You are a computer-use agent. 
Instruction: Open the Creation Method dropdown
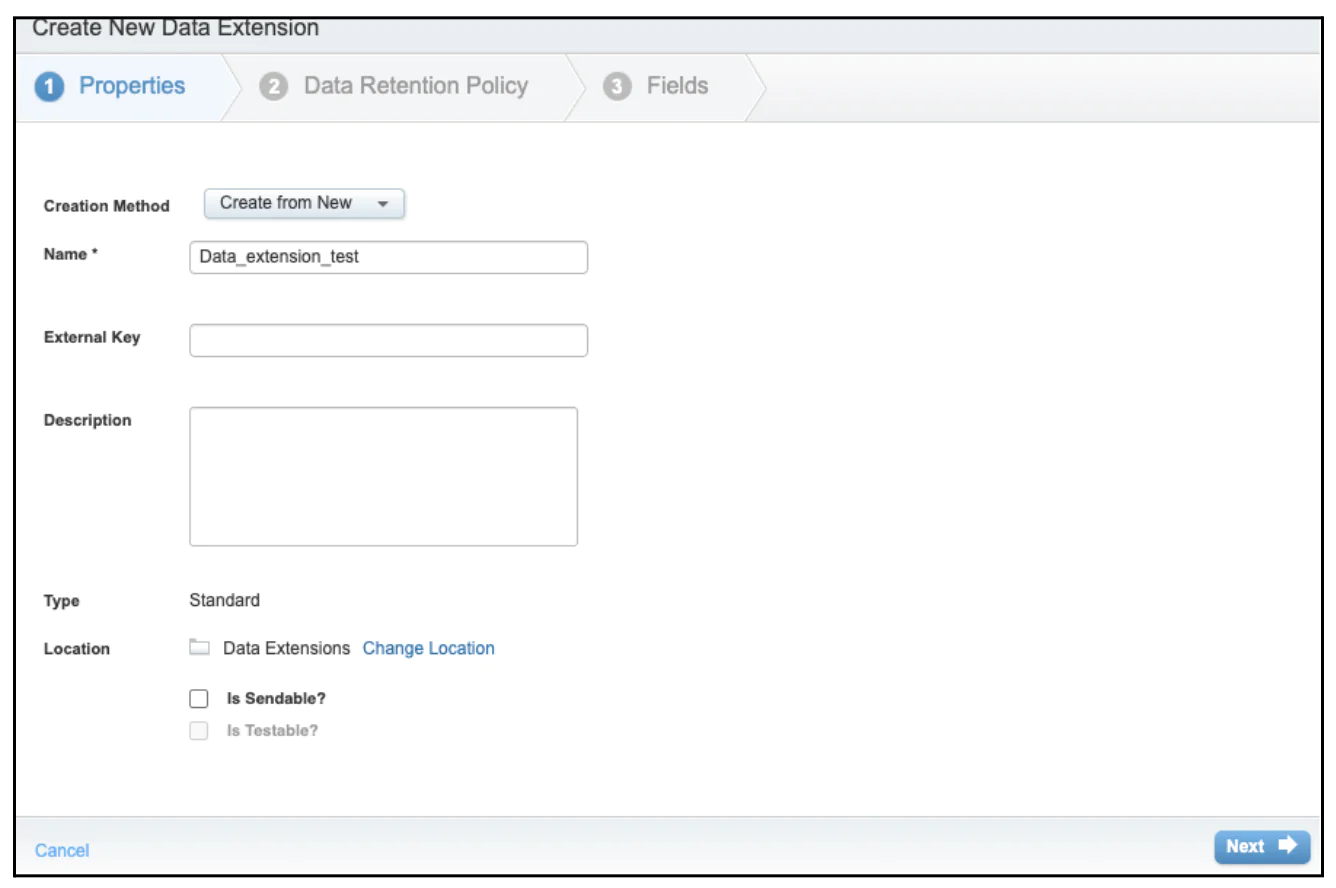(303, 203)
